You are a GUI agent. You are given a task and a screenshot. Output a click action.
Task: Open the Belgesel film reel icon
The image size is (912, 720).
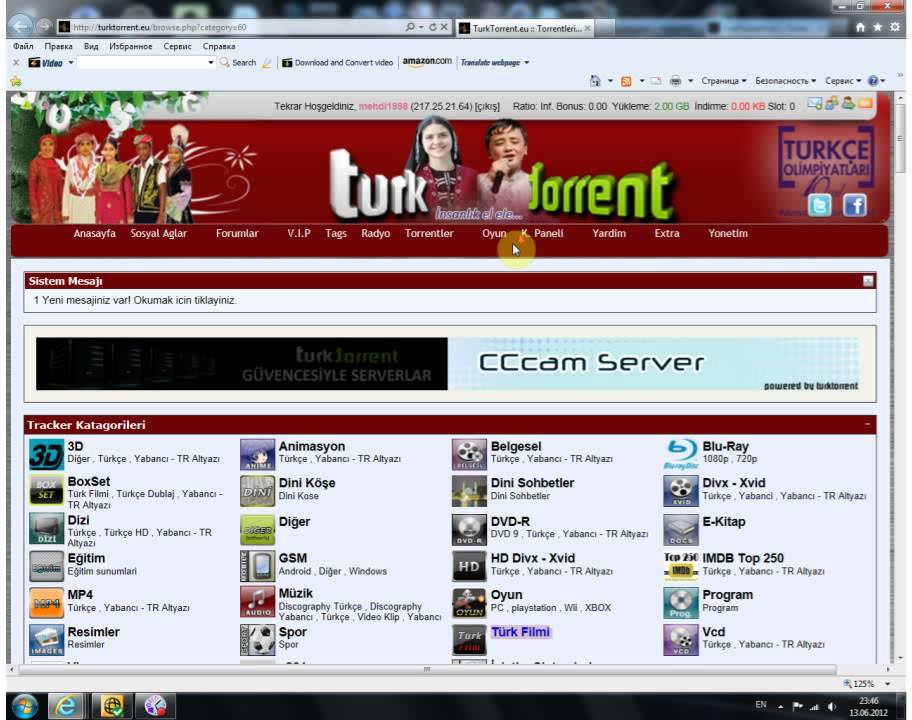[469, 454]
